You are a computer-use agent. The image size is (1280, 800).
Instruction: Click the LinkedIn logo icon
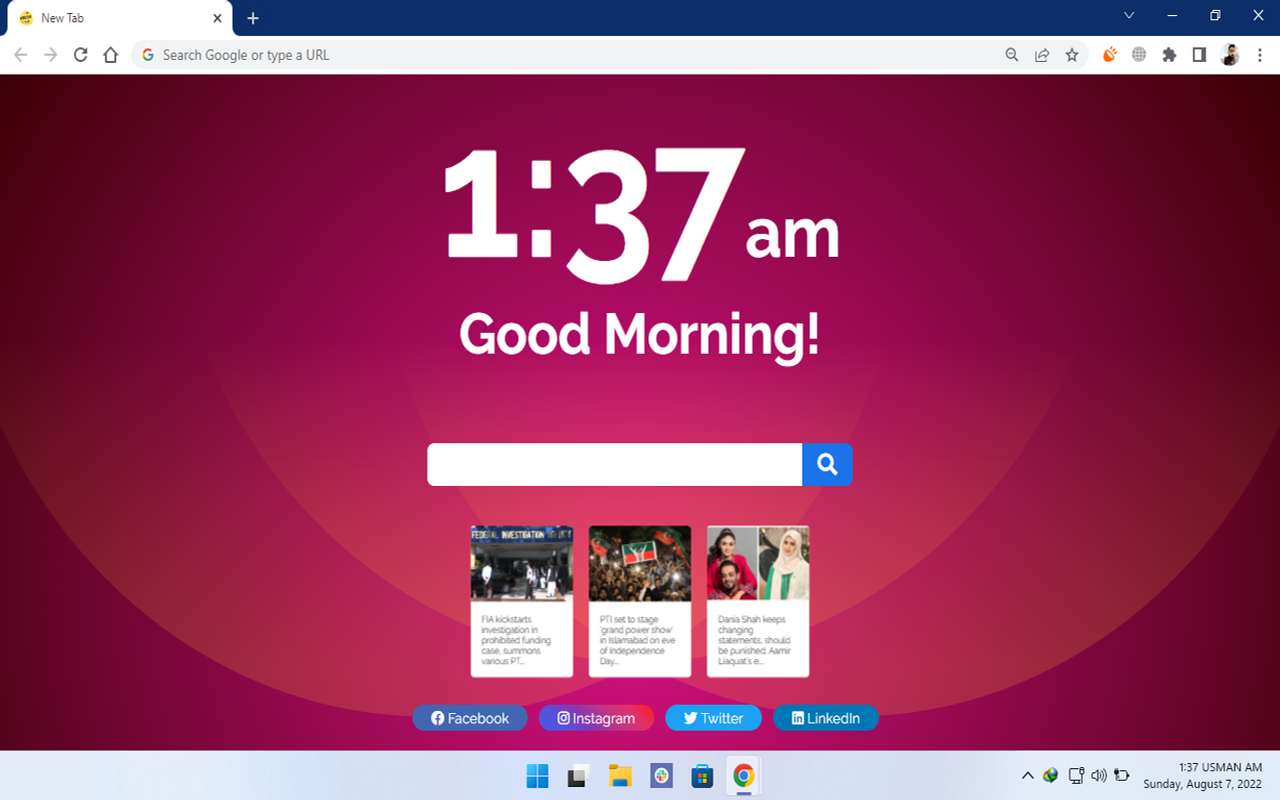pyautogui.click(x=798, y=718)
